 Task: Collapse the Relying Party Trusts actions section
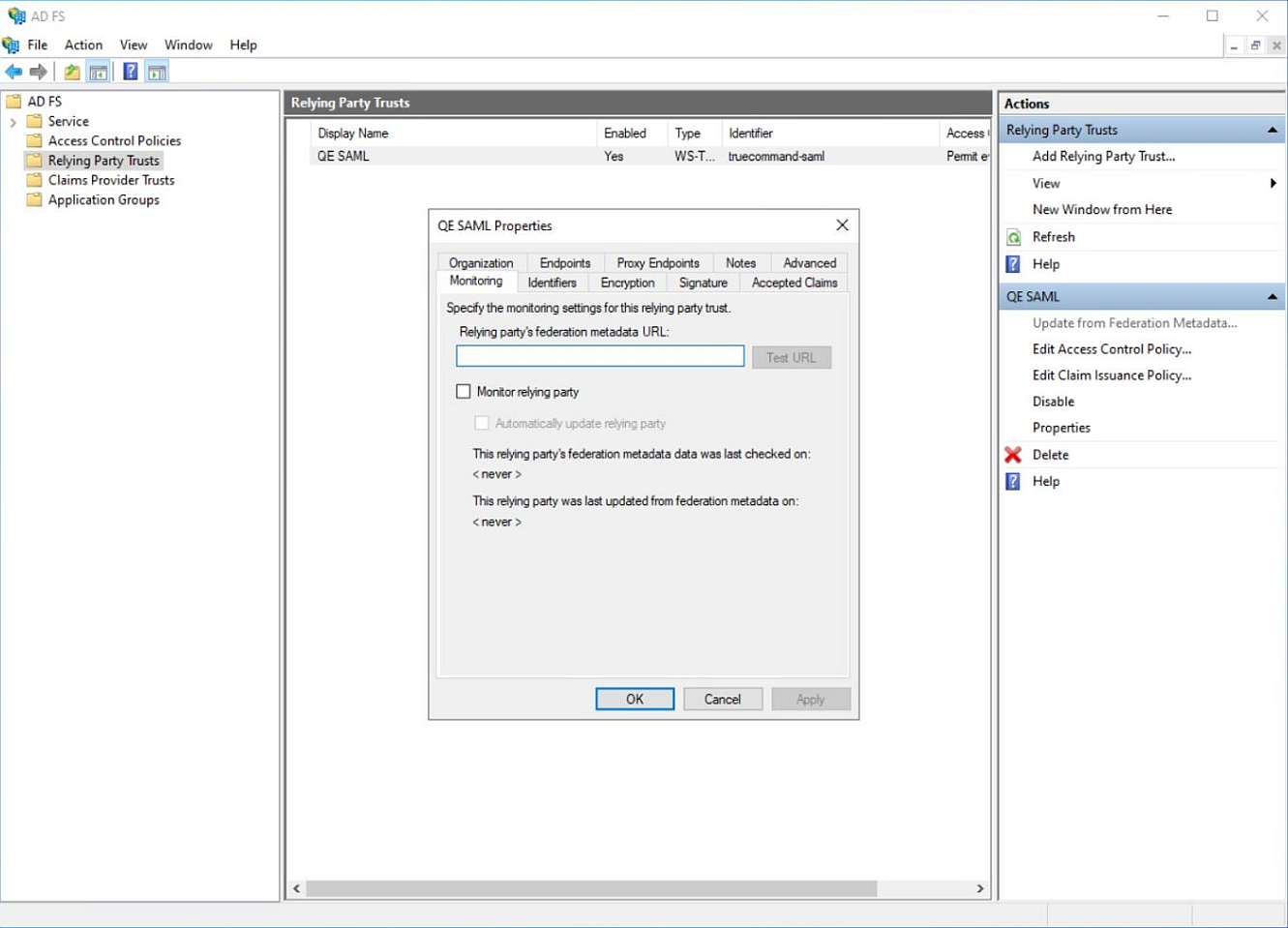[x=1272, y=130]
